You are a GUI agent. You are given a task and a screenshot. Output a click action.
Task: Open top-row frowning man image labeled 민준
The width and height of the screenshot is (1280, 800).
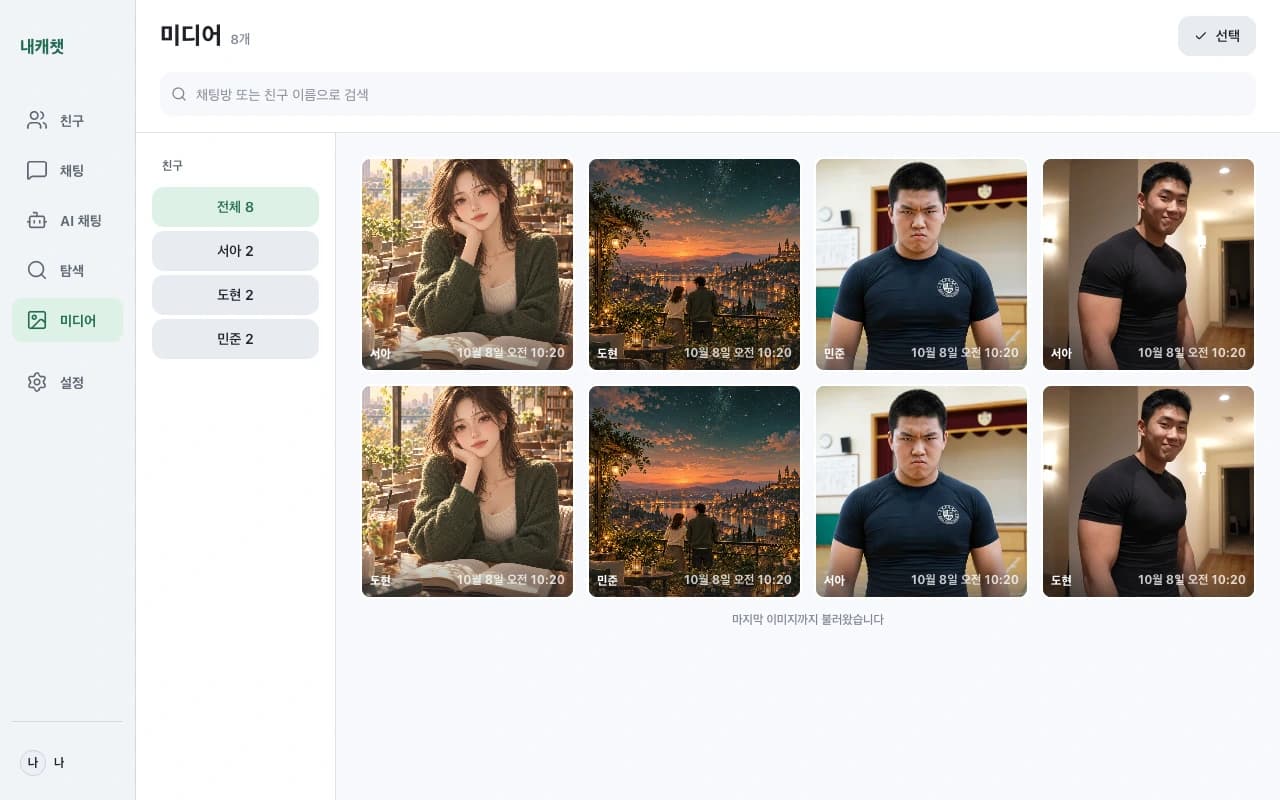(x=921, y=264)
